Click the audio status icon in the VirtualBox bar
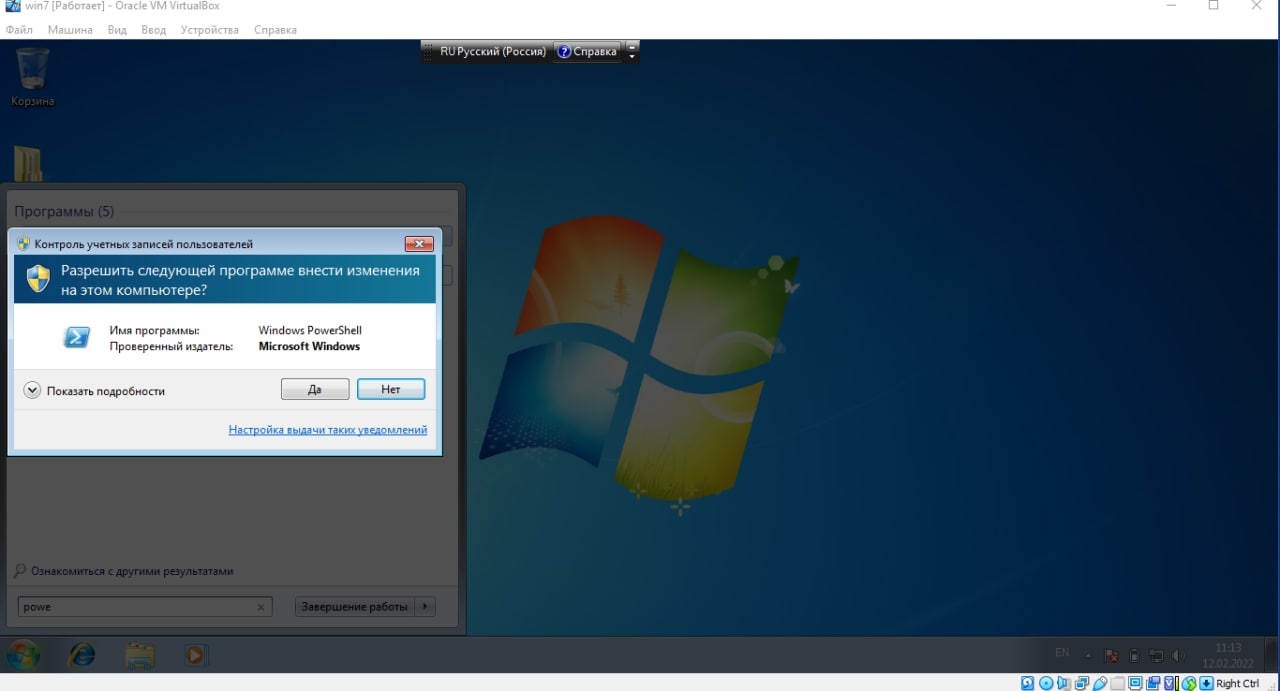1280x691 pixels. pos(1063,683)
